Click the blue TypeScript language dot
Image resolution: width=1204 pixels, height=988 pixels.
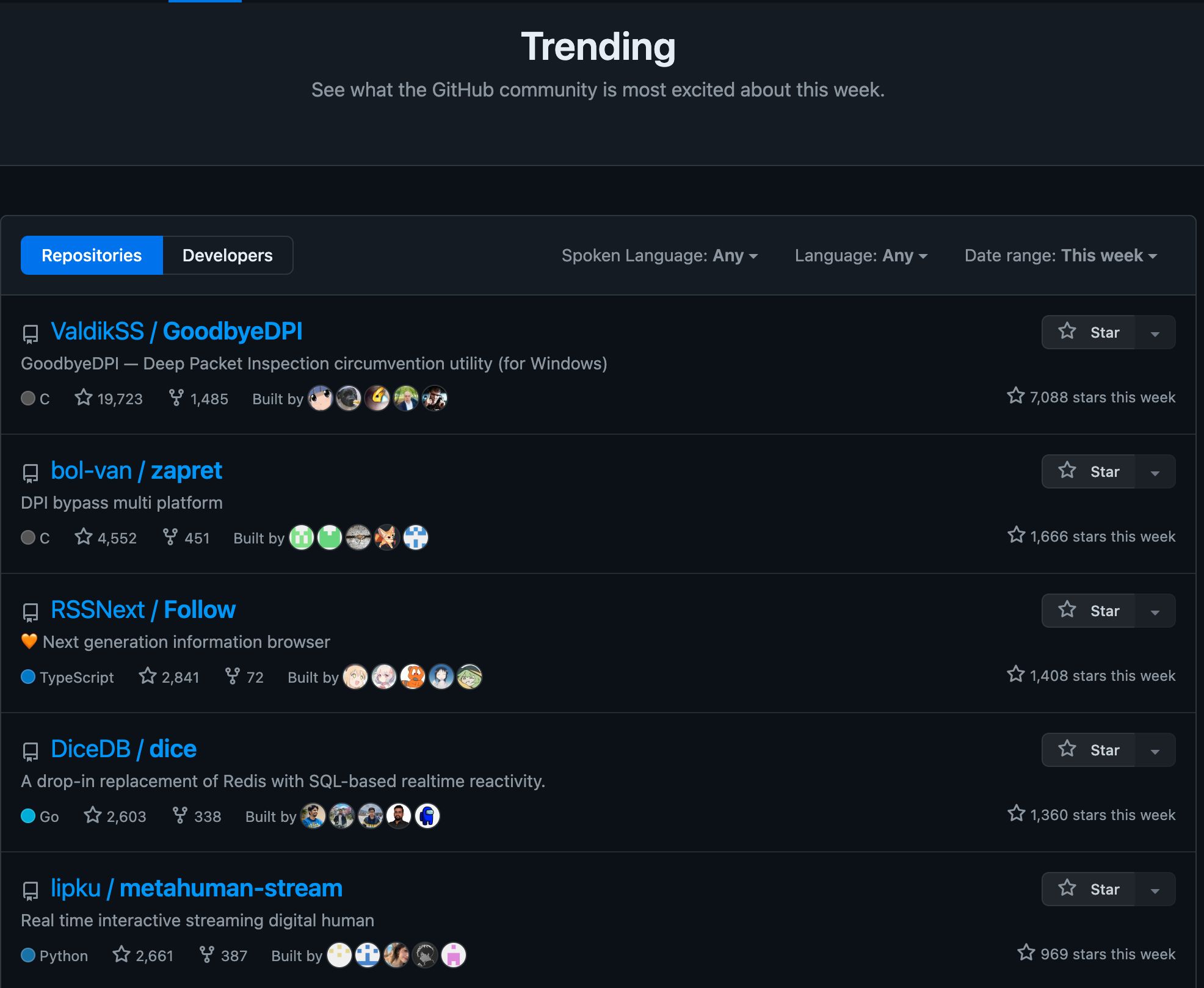(27, 677)
